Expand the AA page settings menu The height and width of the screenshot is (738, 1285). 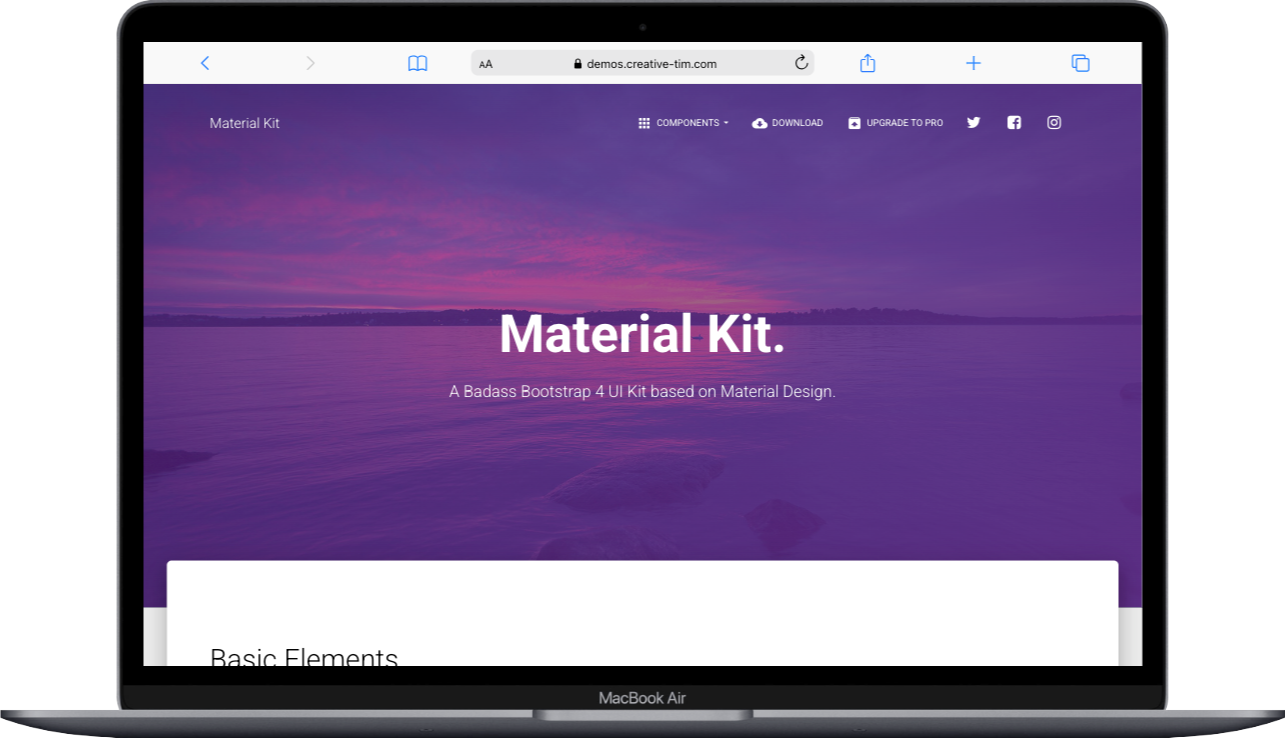(x=486, y=63)
